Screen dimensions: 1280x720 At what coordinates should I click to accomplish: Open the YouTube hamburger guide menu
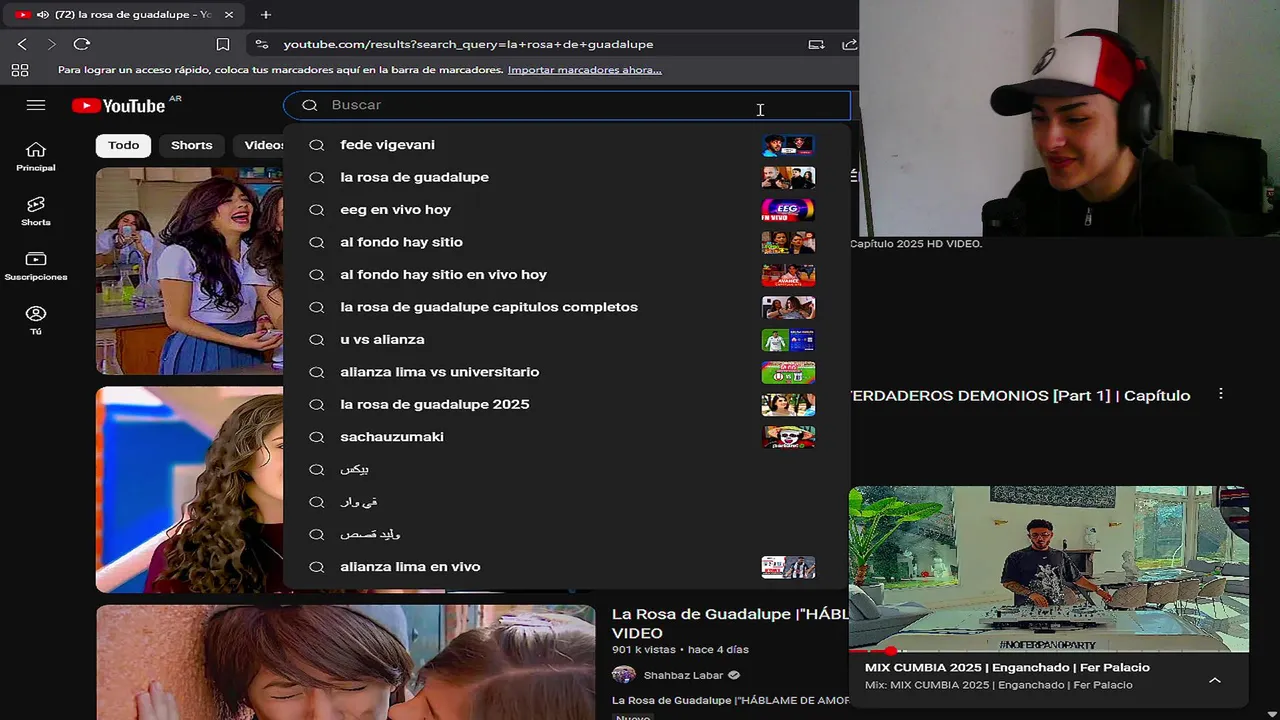click(x=36, y=105)
